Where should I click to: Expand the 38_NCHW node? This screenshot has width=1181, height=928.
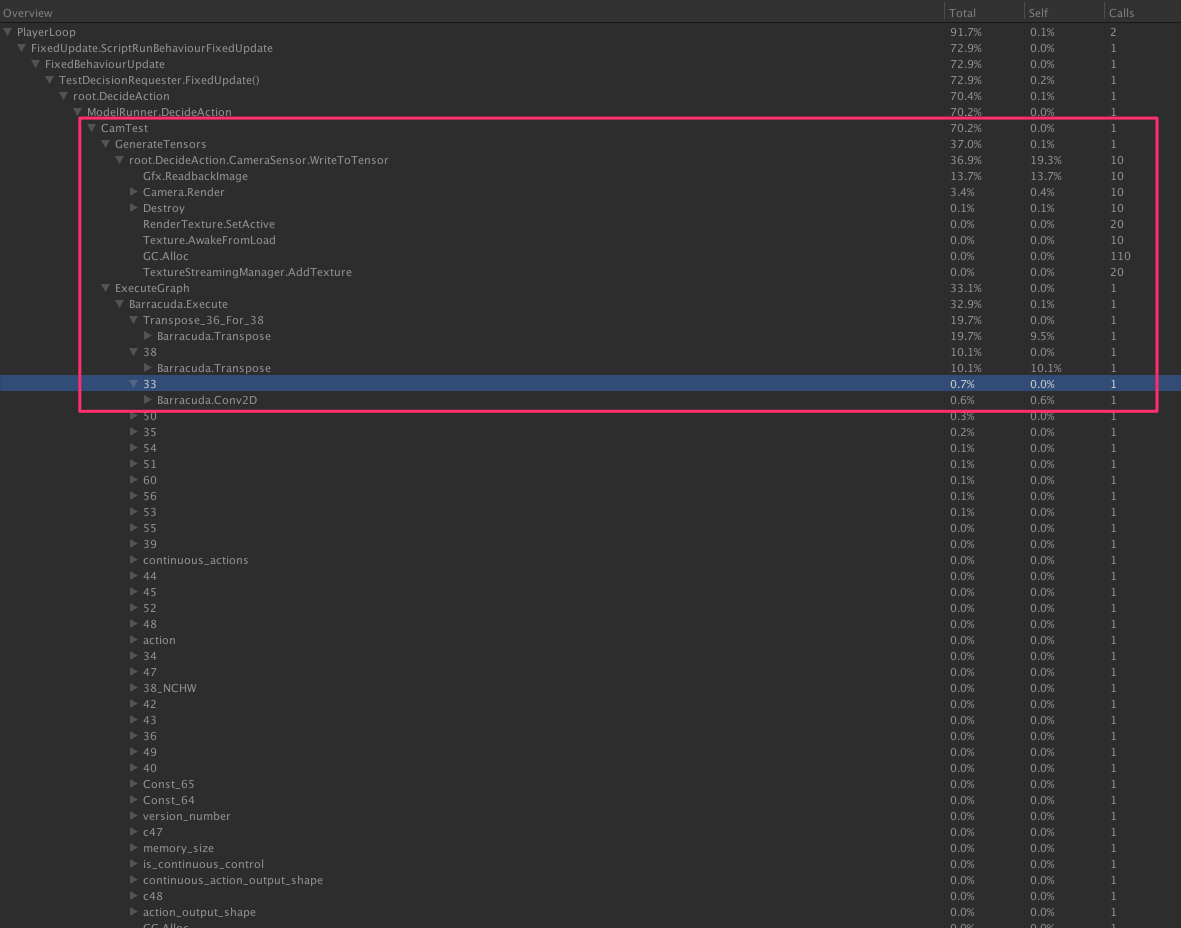tap(134, 688)
